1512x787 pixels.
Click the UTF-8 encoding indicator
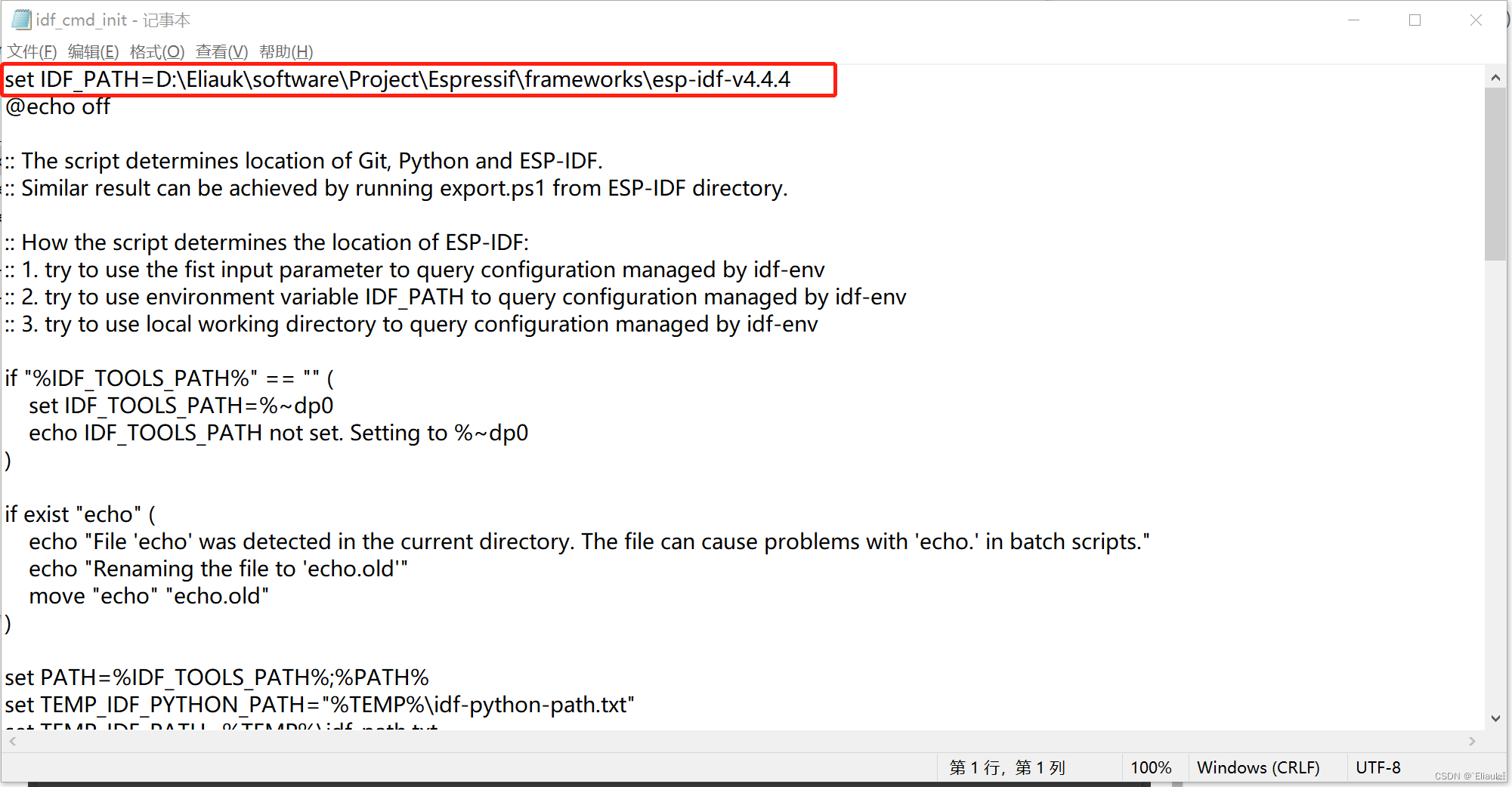click(x=1377, y=767)
